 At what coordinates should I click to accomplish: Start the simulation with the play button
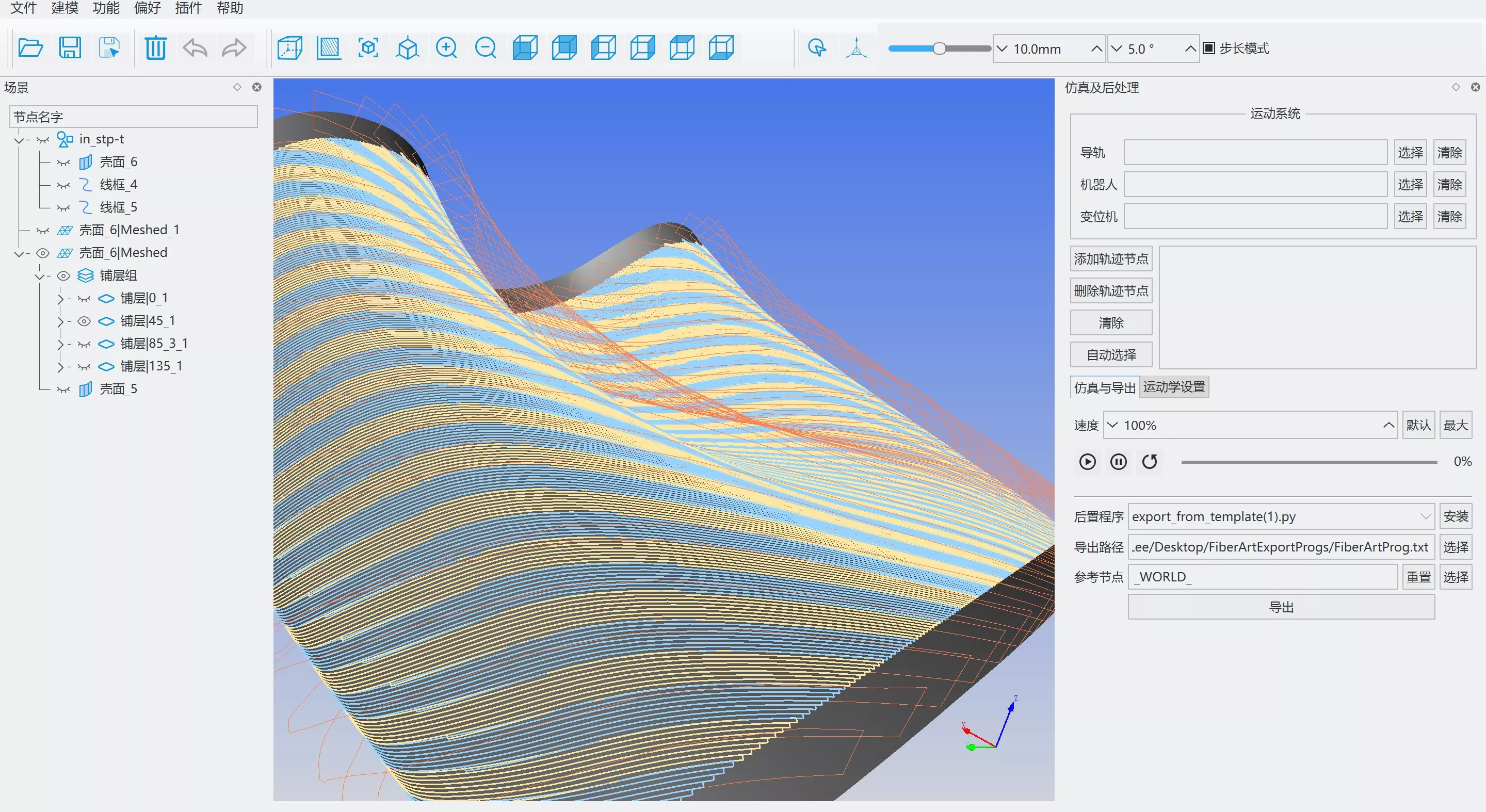(x=1087, y=462)
